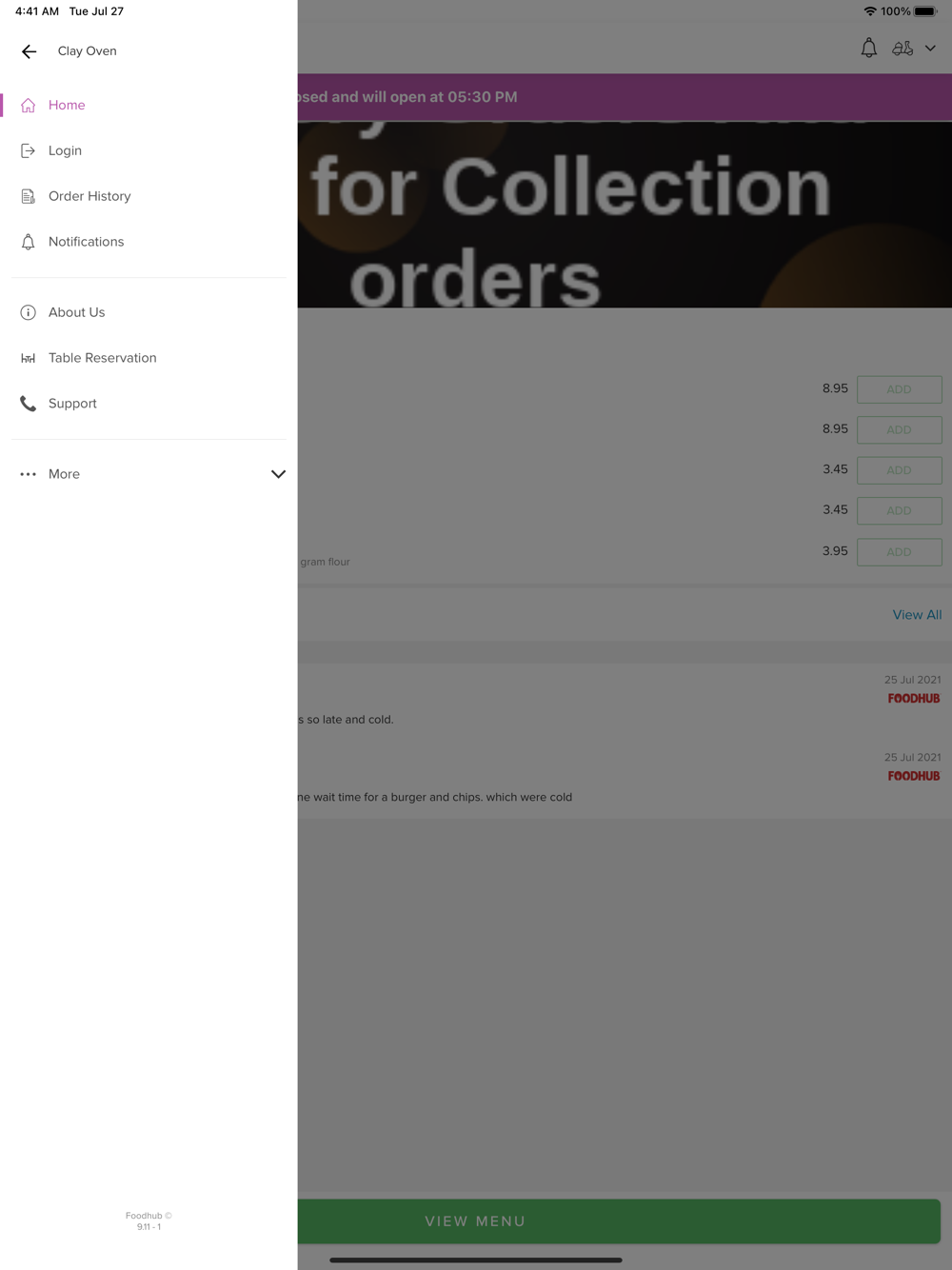Click the Foodhub © version footer

point(149,1221)
